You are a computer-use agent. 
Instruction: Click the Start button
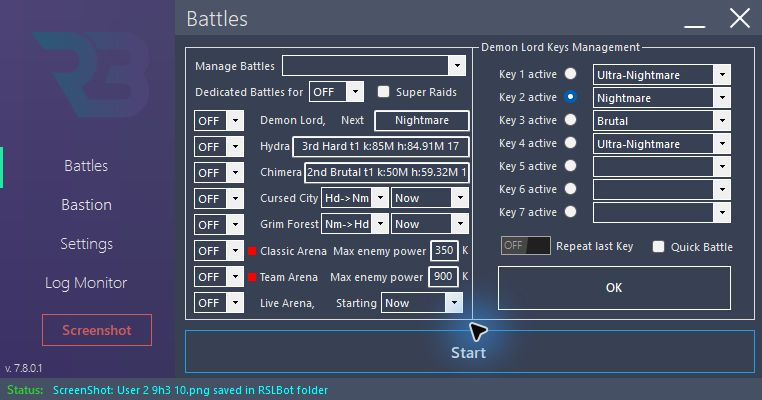[469, 351]
